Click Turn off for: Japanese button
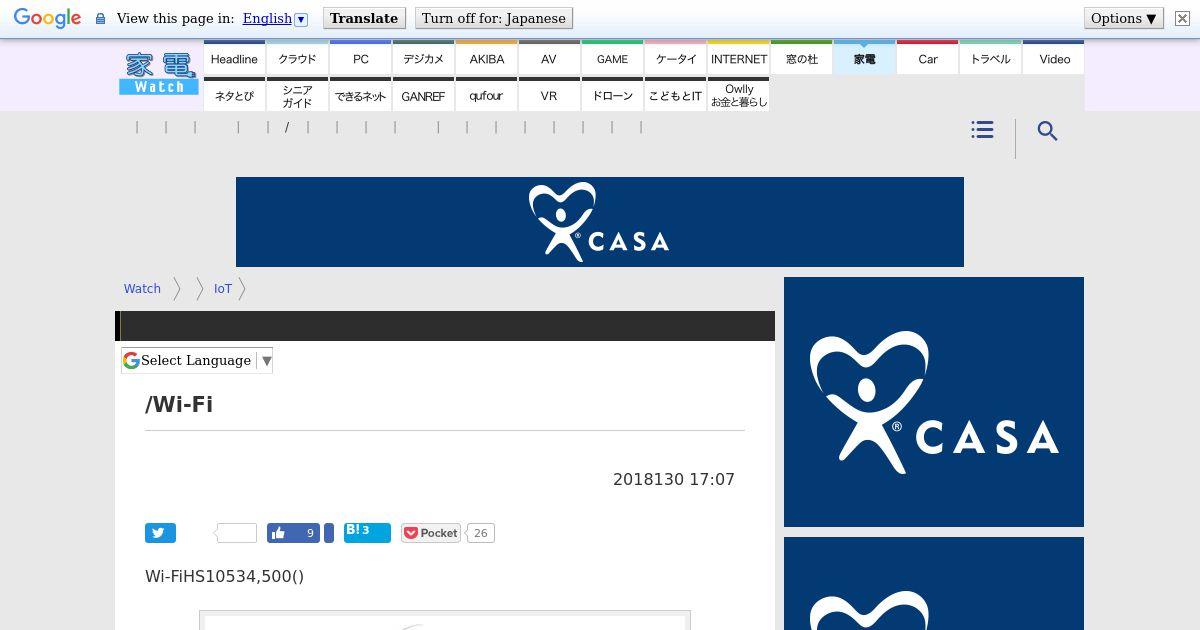The image size is (1200, 630). [x=494, y=18]
